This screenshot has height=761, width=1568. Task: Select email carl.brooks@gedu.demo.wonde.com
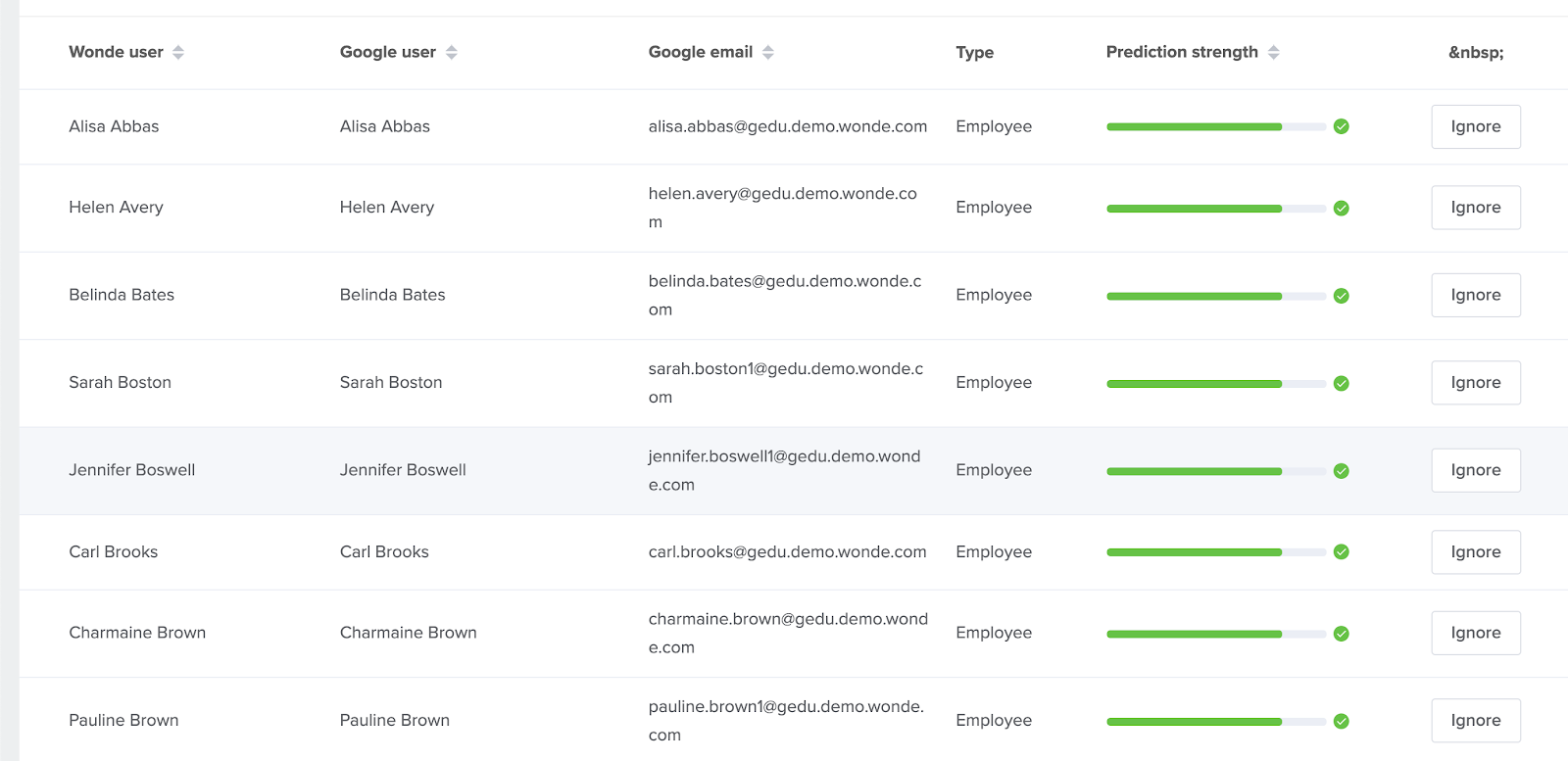[787, 551]
